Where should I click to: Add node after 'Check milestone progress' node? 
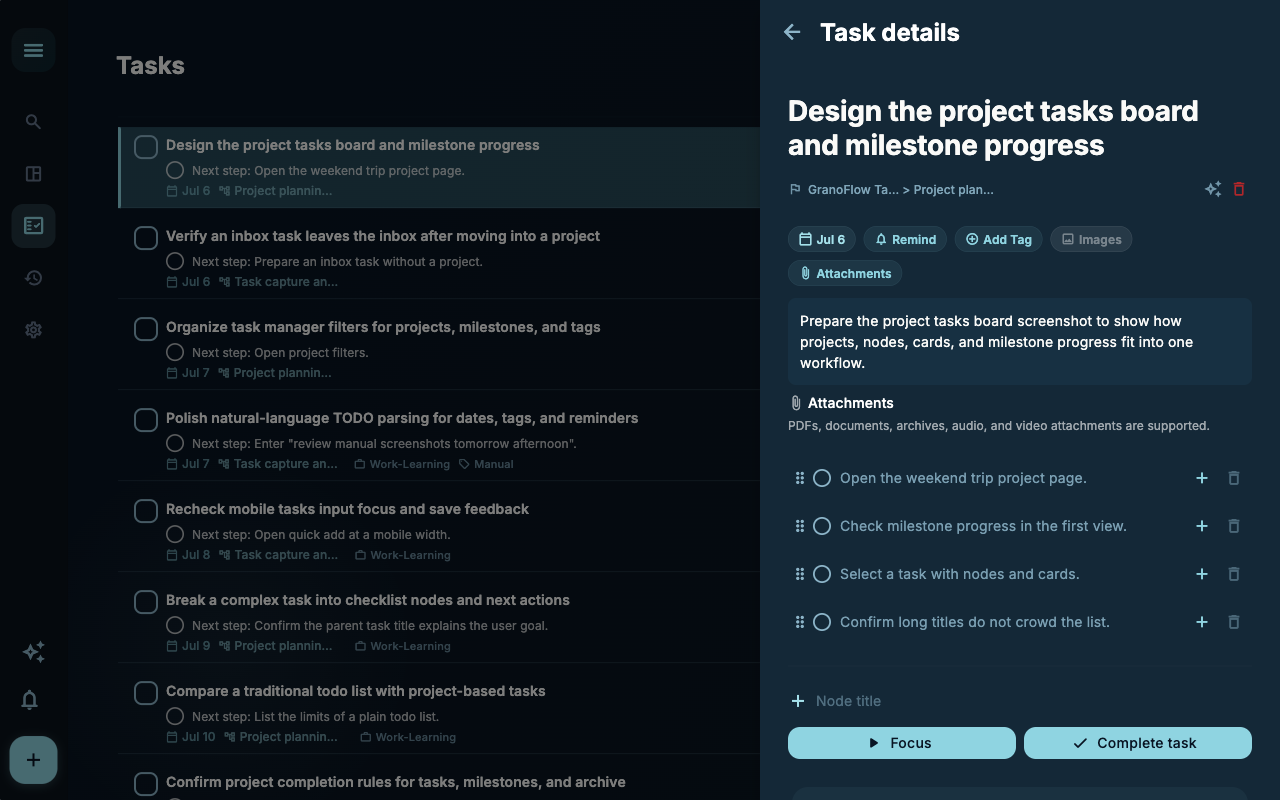[1202, 526]
